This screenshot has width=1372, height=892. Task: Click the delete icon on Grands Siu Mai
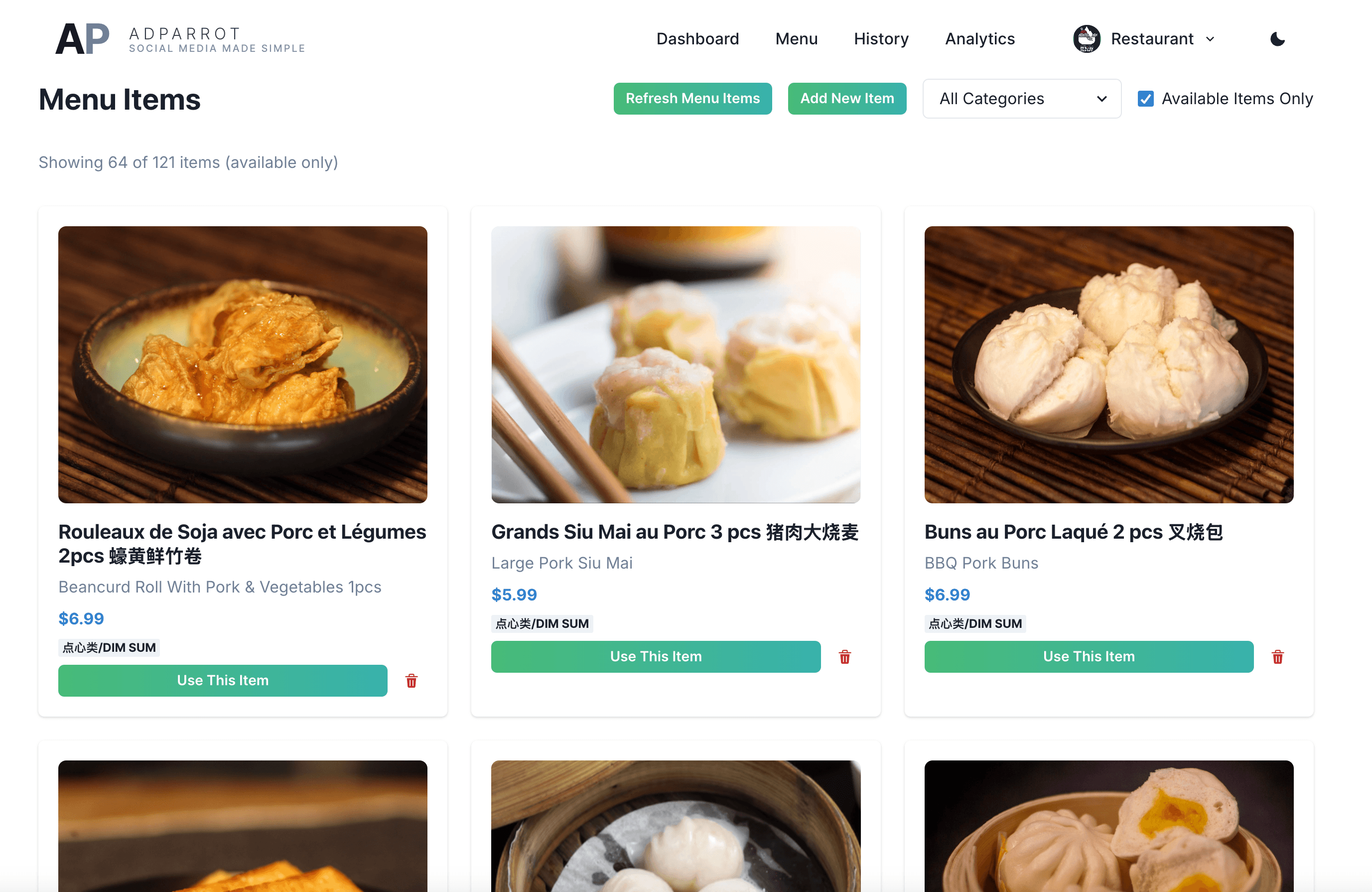pos(845,657)
